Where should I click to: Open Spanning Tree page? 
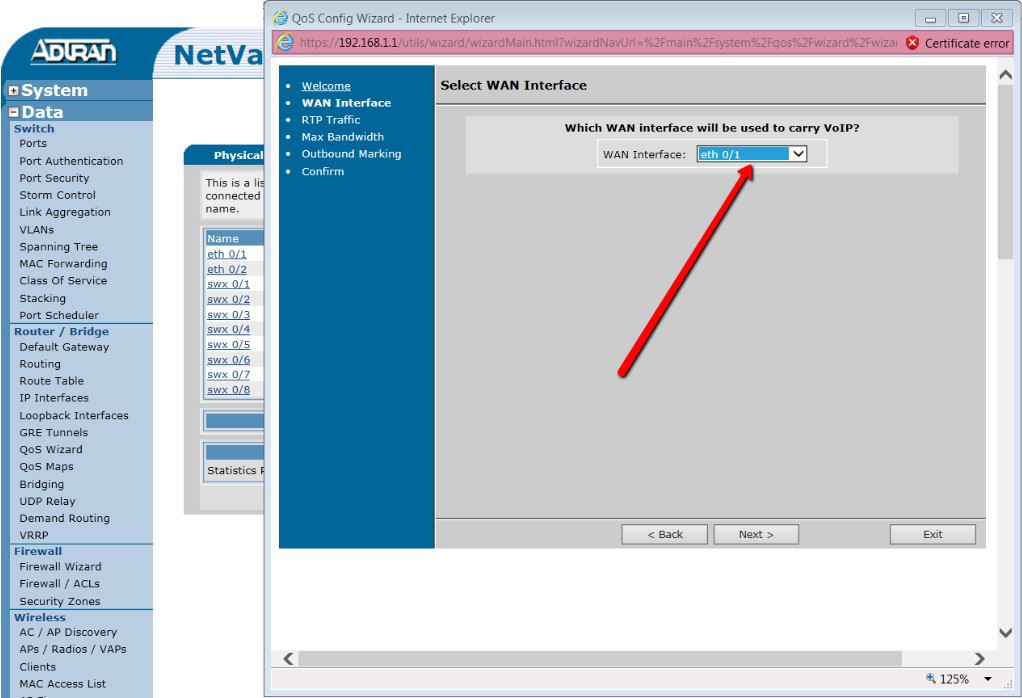click(x=59, y=246)
